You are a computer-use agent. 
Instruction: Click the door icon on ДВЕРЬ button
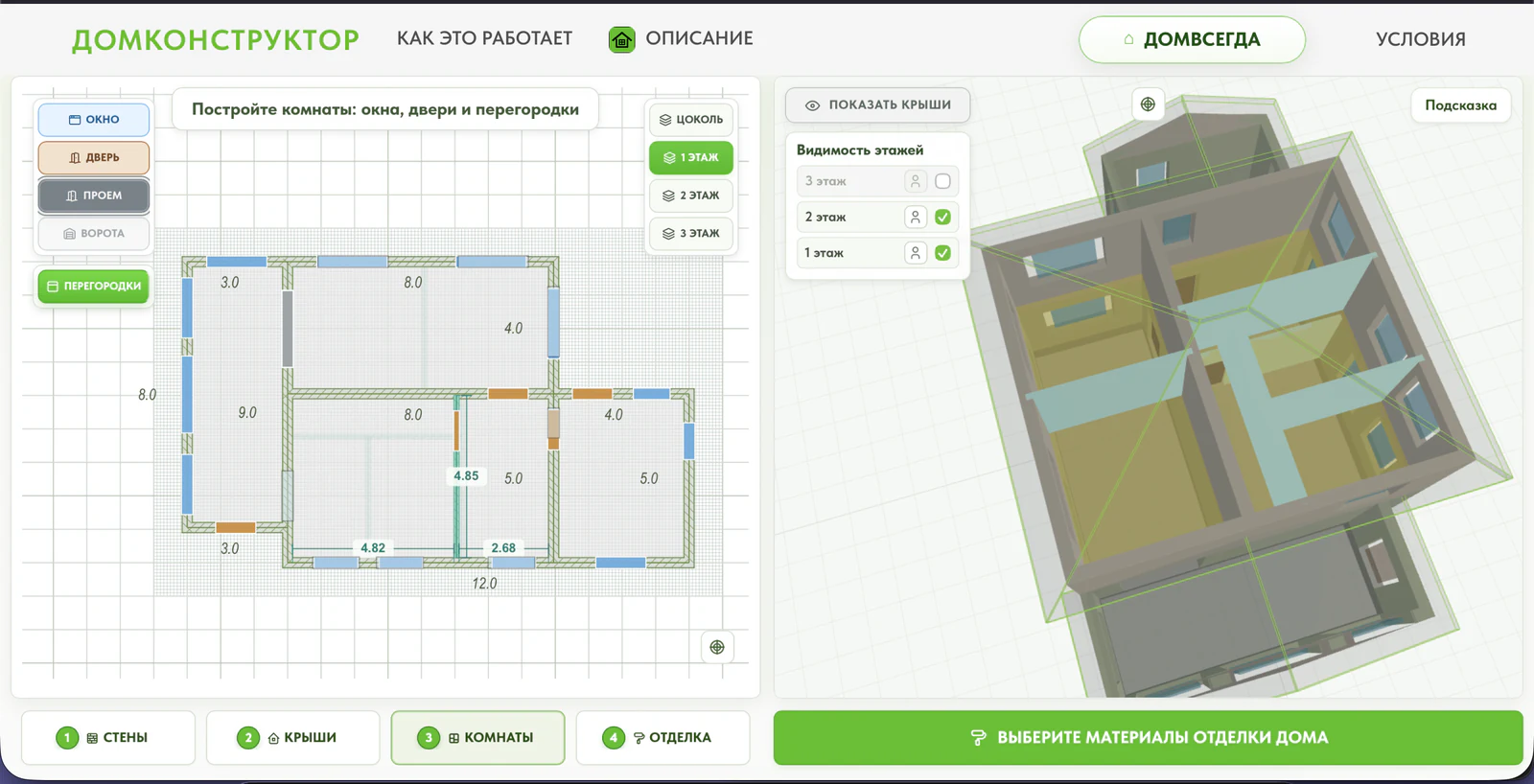coord(75,158)
